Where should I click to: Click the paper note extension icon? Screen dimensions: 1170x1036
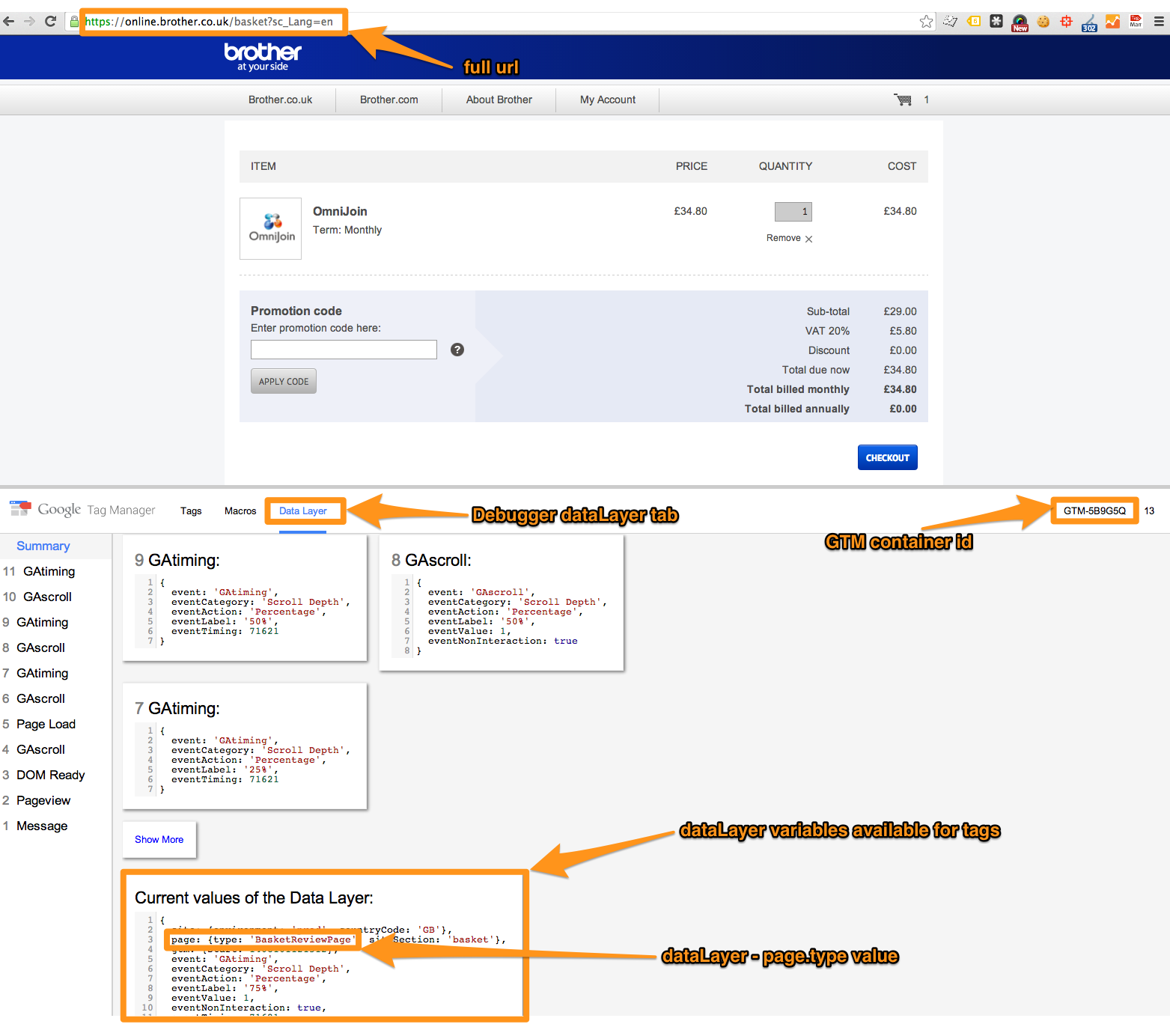click(950, 22)
